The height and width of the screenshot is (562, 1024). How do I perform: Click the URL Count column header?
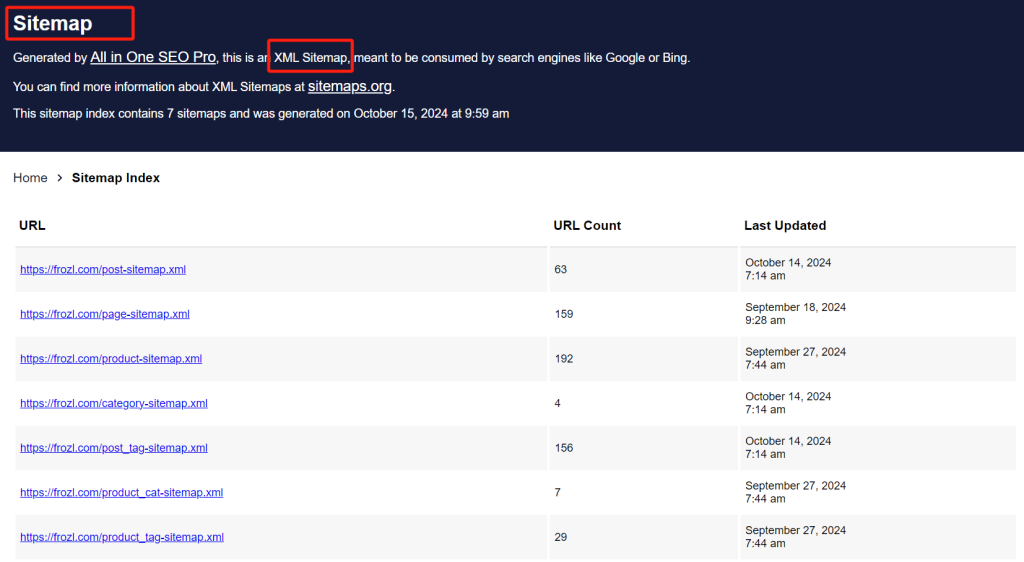pos(587,226)
